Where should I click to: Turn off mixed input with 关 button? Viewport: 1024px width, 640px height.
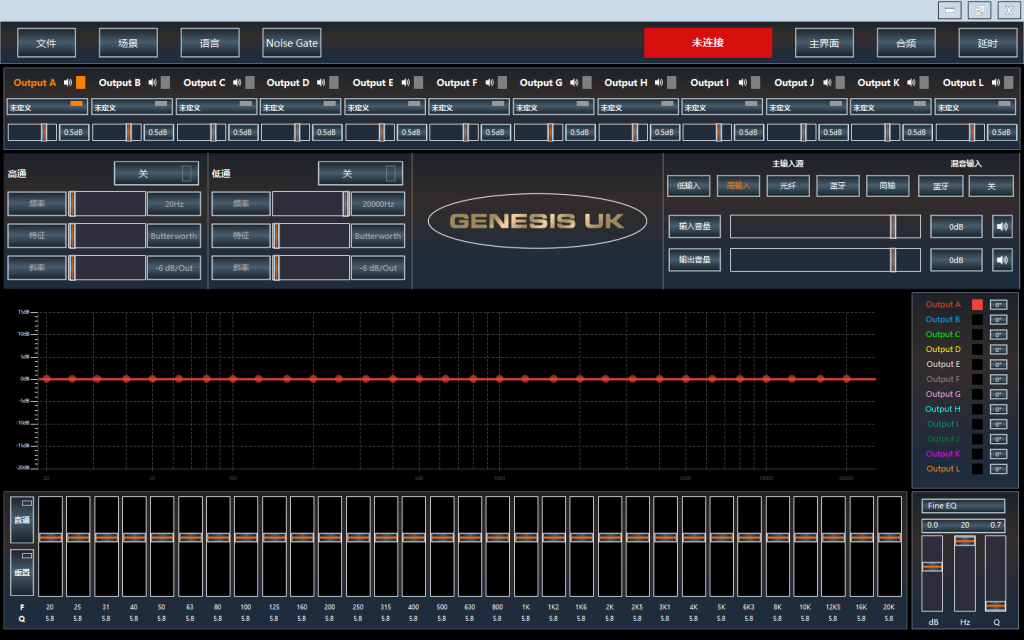[991, 186]
